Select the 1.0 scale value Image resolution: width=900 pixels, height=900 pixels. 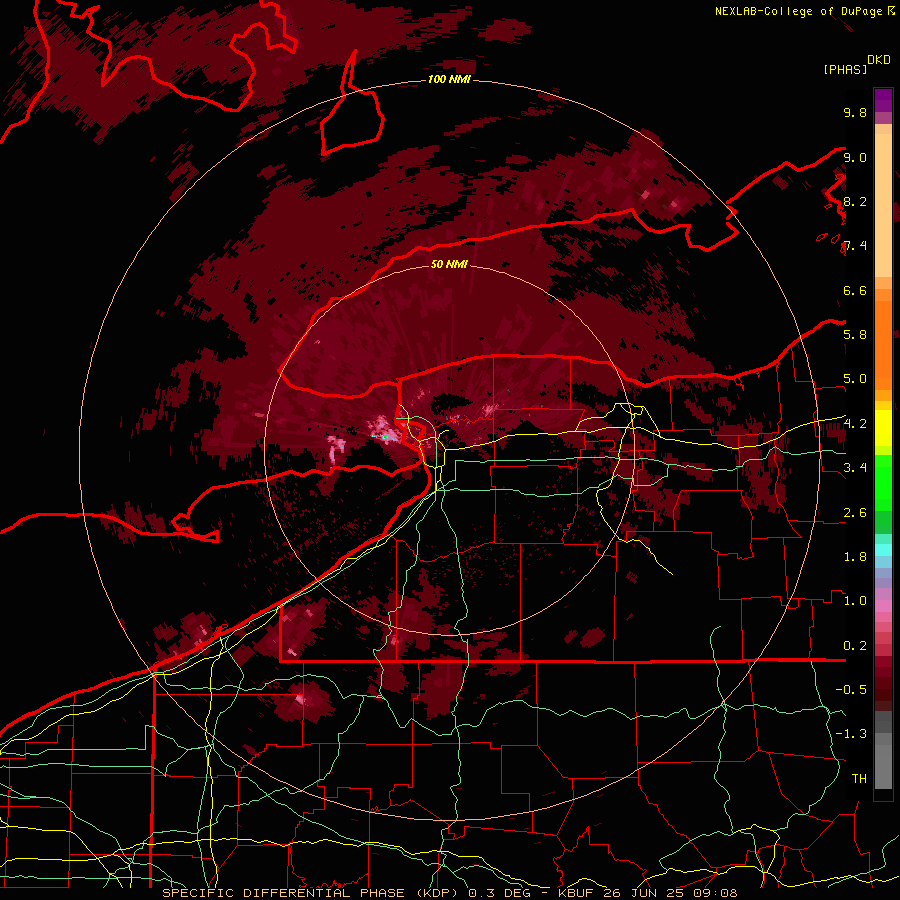pos(855,600)
